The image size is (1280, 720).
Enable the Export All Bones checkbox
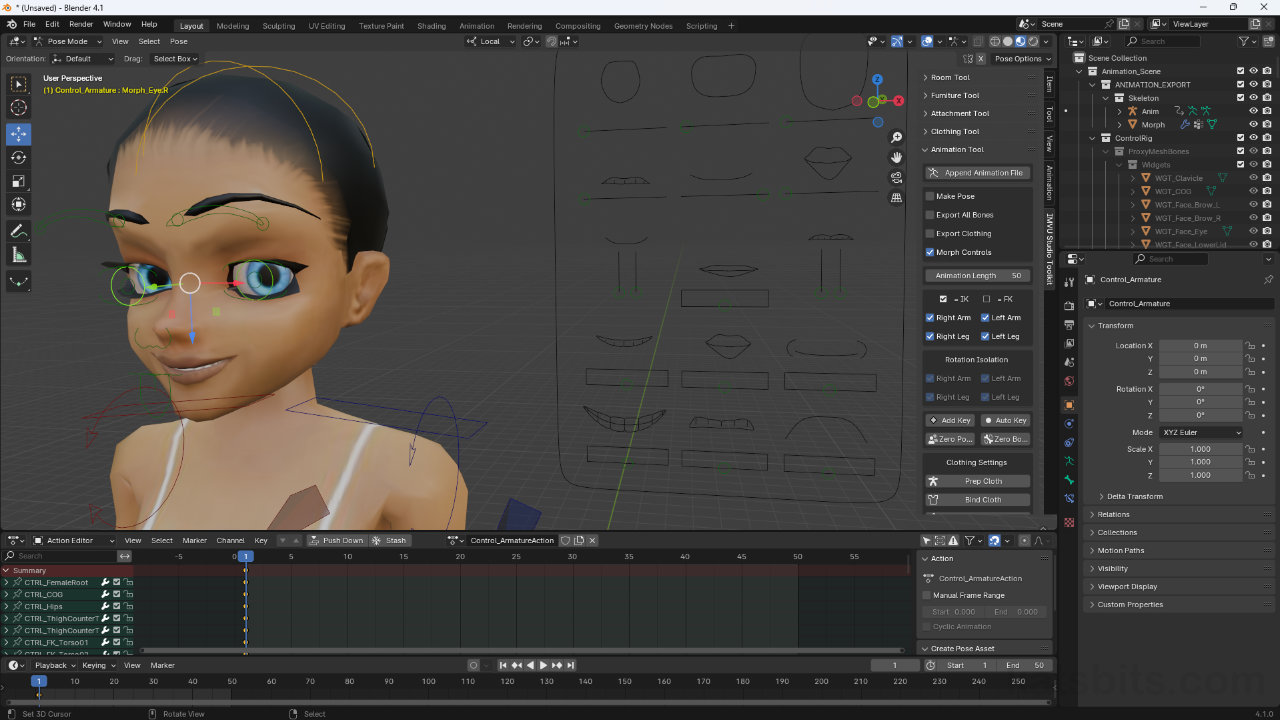tap(930, 215)
